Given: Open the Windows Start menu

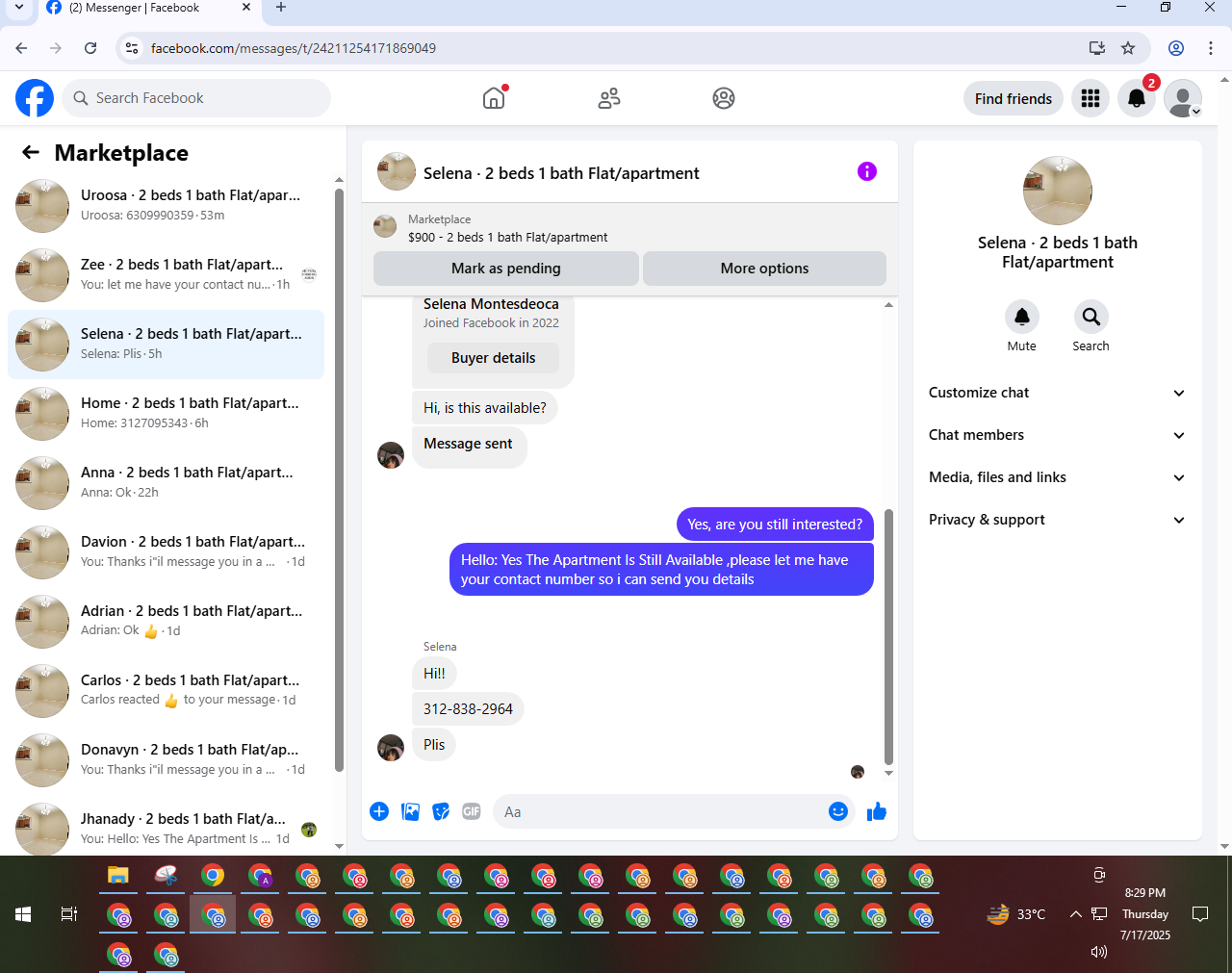Looking at the screenshot, I should tap(23, 914).
